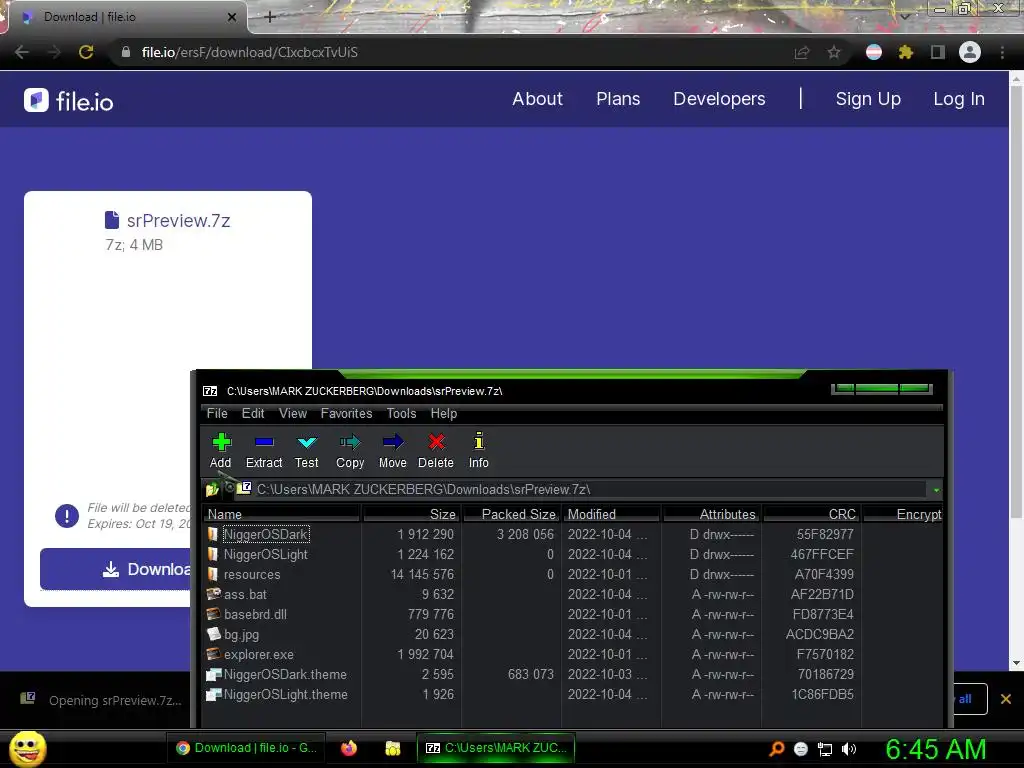Open the Favorites menu in 7-Zip

coord(346,413)
